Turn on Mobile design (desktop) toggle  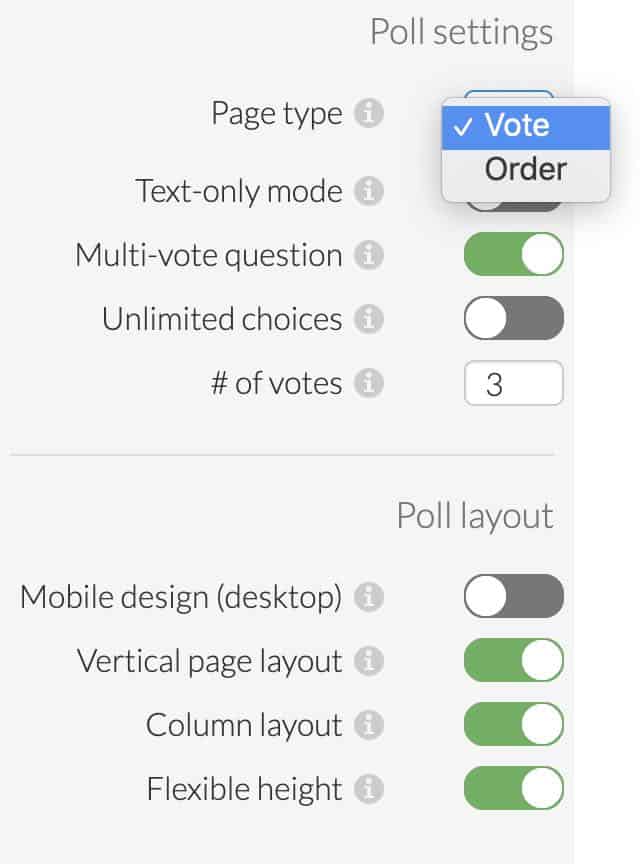(514, 596)
